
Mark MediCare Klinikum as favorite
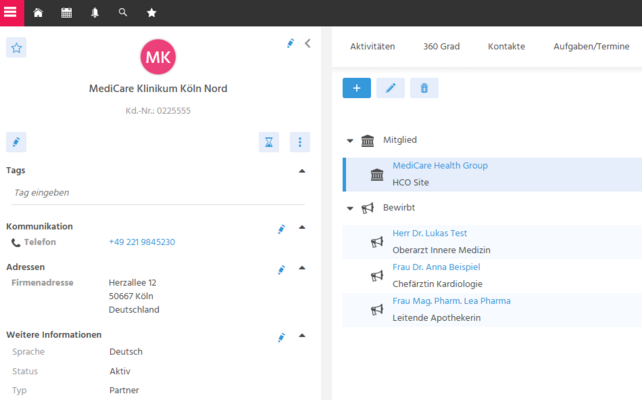click(16, 48)
